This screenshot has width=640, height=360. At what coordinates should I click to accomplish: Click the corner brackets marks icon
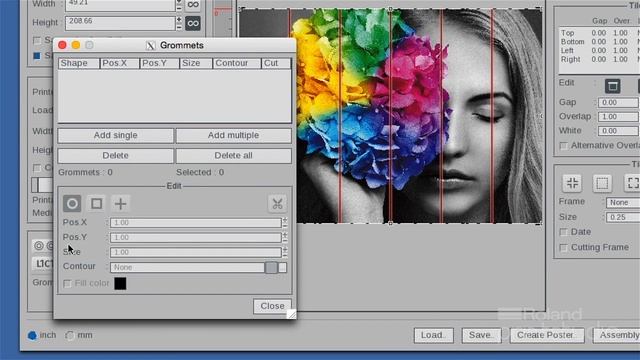(632, 183)
